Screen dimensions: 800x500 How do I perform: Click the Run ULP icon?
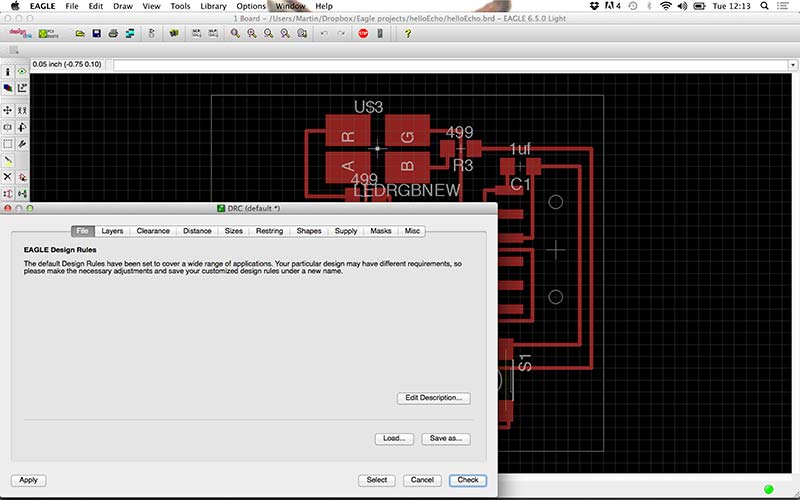pyautogui.click(x=213, y=33)
